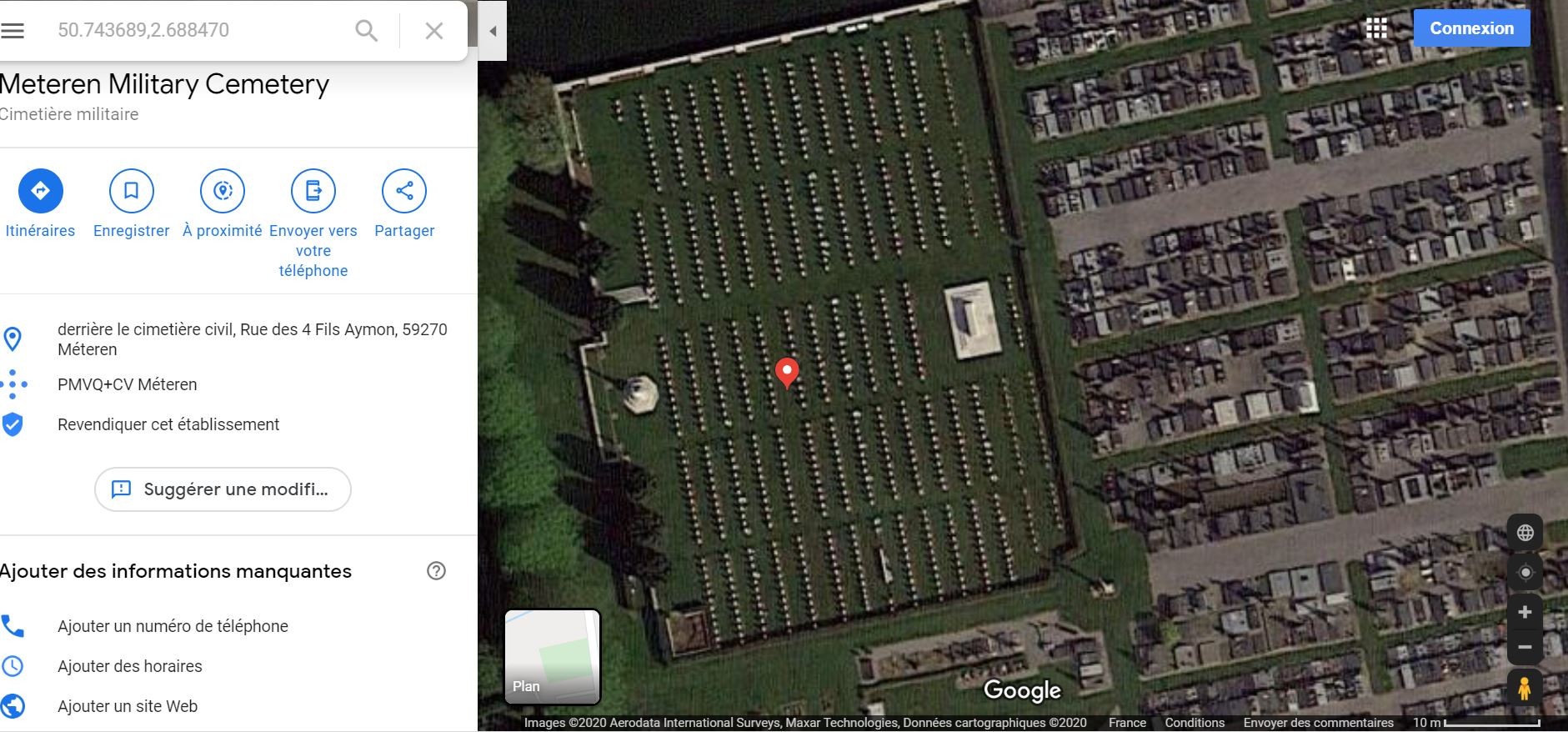Click the Partager share icon
1568x732 pixels.
pyautogui.click(x=404, y=191)
